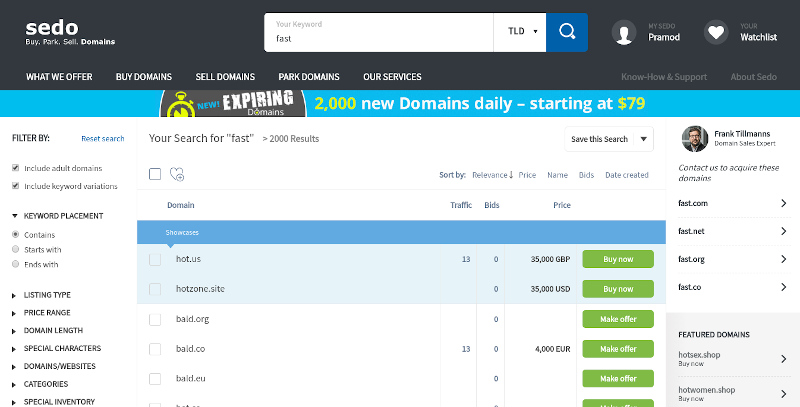This screenshot has height=407, width=800.
Task: Toggle Include adult domains checkbox
Action: coord(15,168)
